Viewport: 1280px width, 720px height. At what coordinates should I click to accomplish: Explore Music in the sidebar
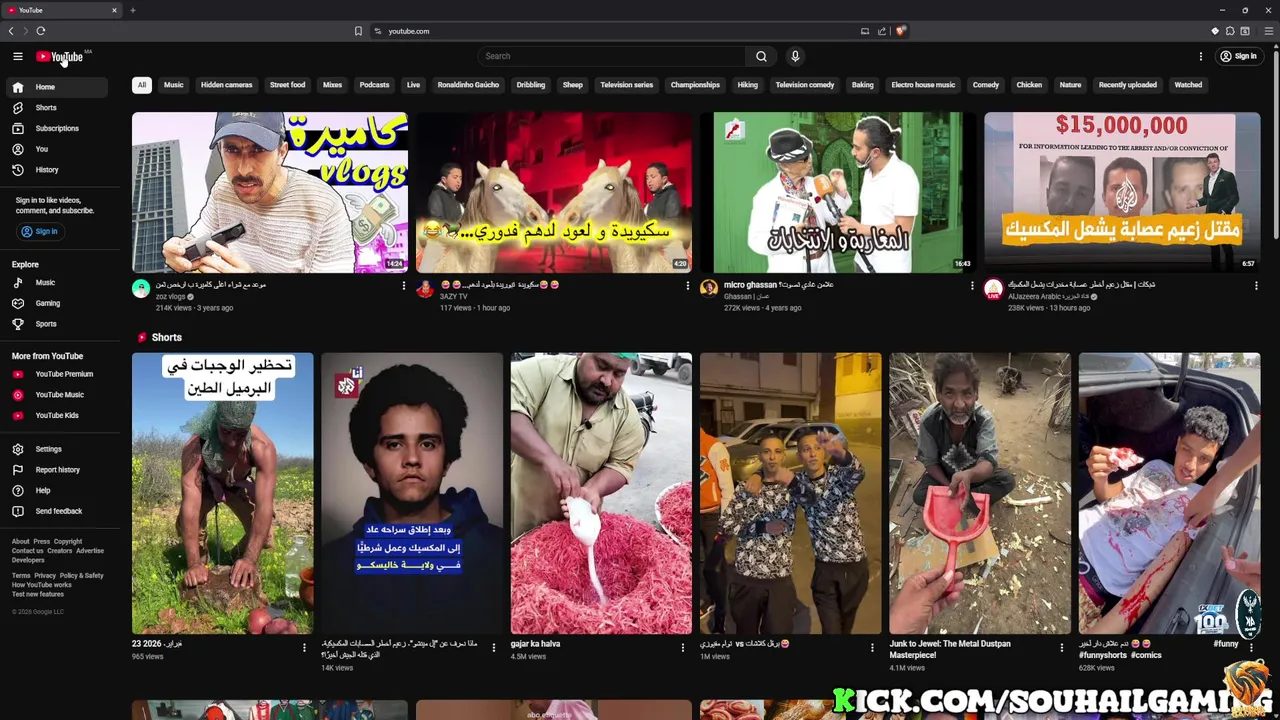56,283
